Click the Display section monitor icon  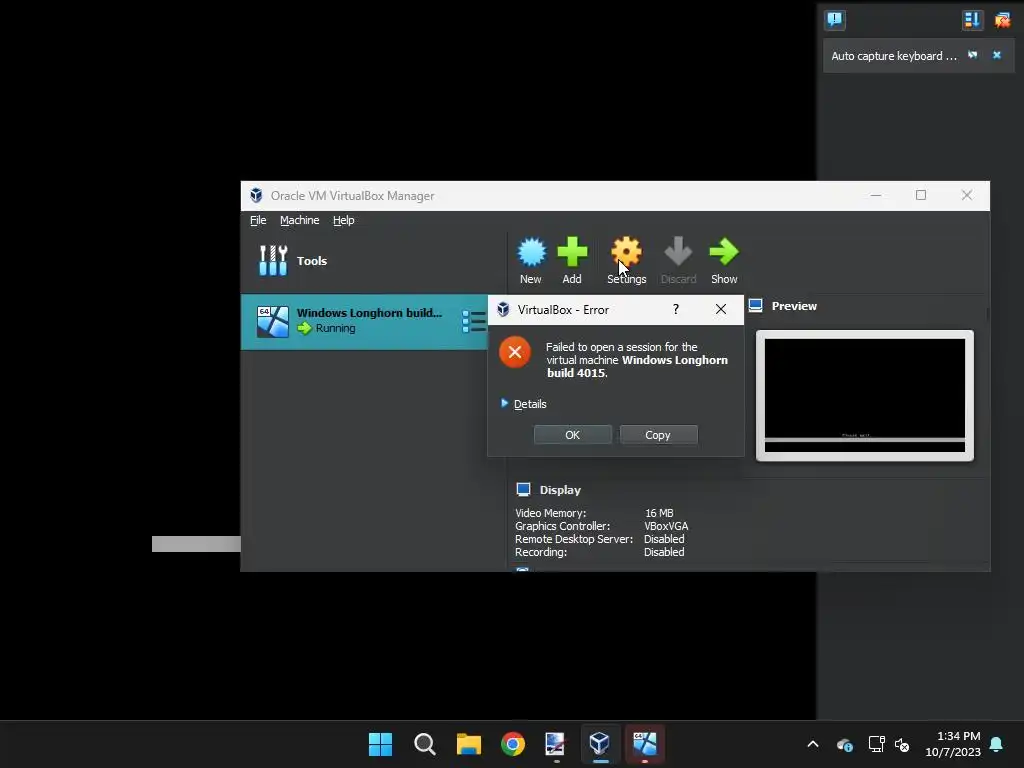click(523, 489)
